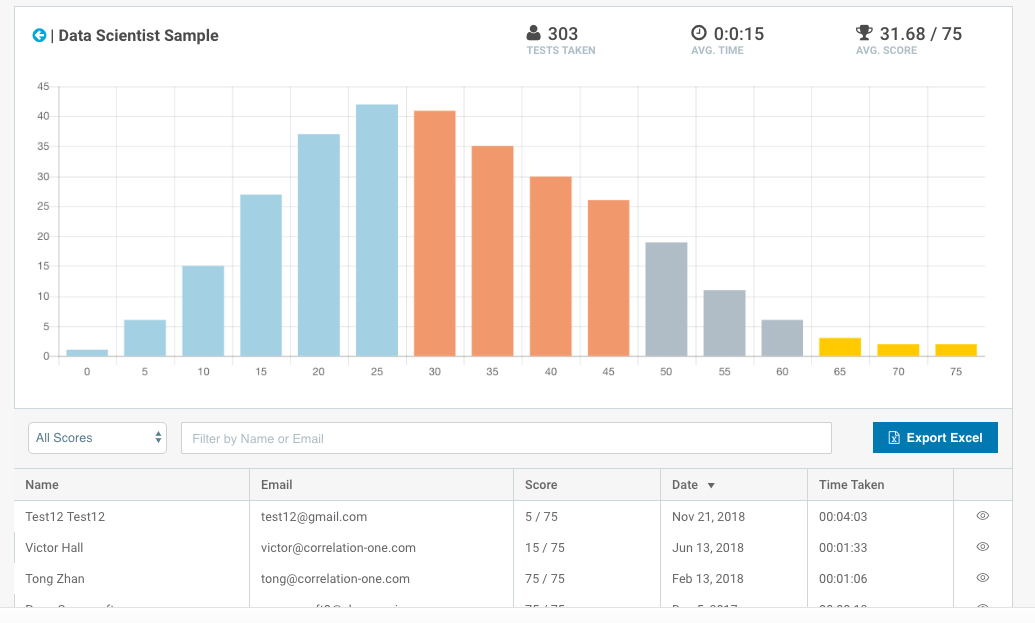This screenshot has height=623, width=1035.
Task: Click the gray bar at score 50
Action: point(666,299)
